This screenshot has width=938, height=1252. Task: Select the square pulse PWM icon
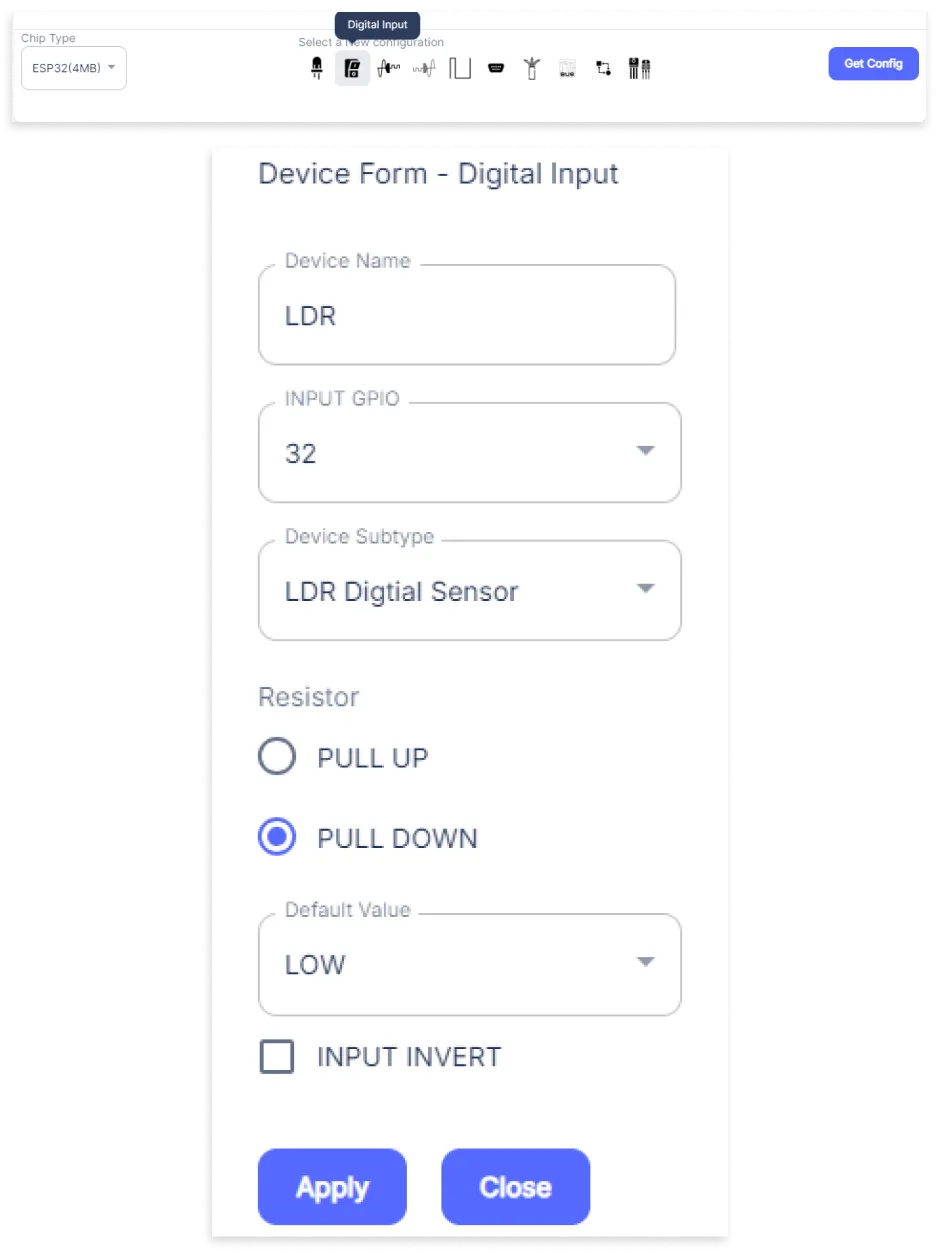tap(460, 68)
